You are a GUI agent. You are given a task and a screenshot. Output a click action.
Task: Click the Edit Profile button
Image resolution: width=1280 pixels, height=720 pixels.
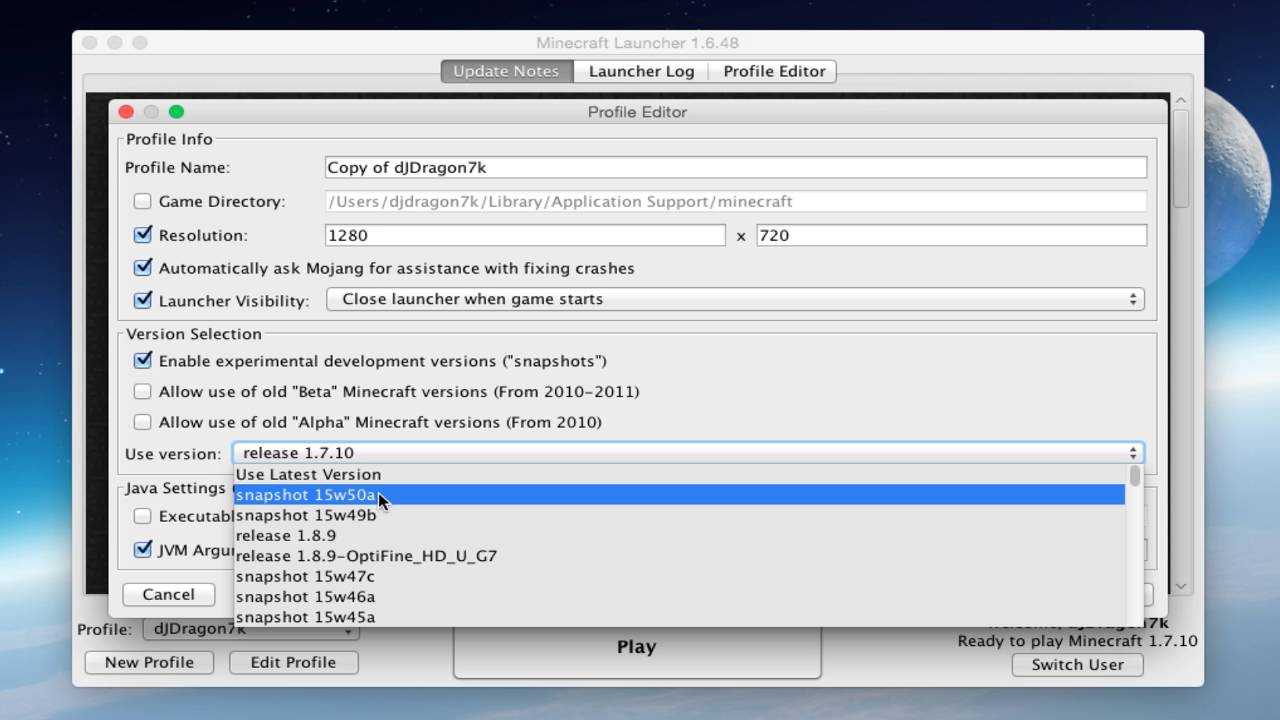[293, 662]
